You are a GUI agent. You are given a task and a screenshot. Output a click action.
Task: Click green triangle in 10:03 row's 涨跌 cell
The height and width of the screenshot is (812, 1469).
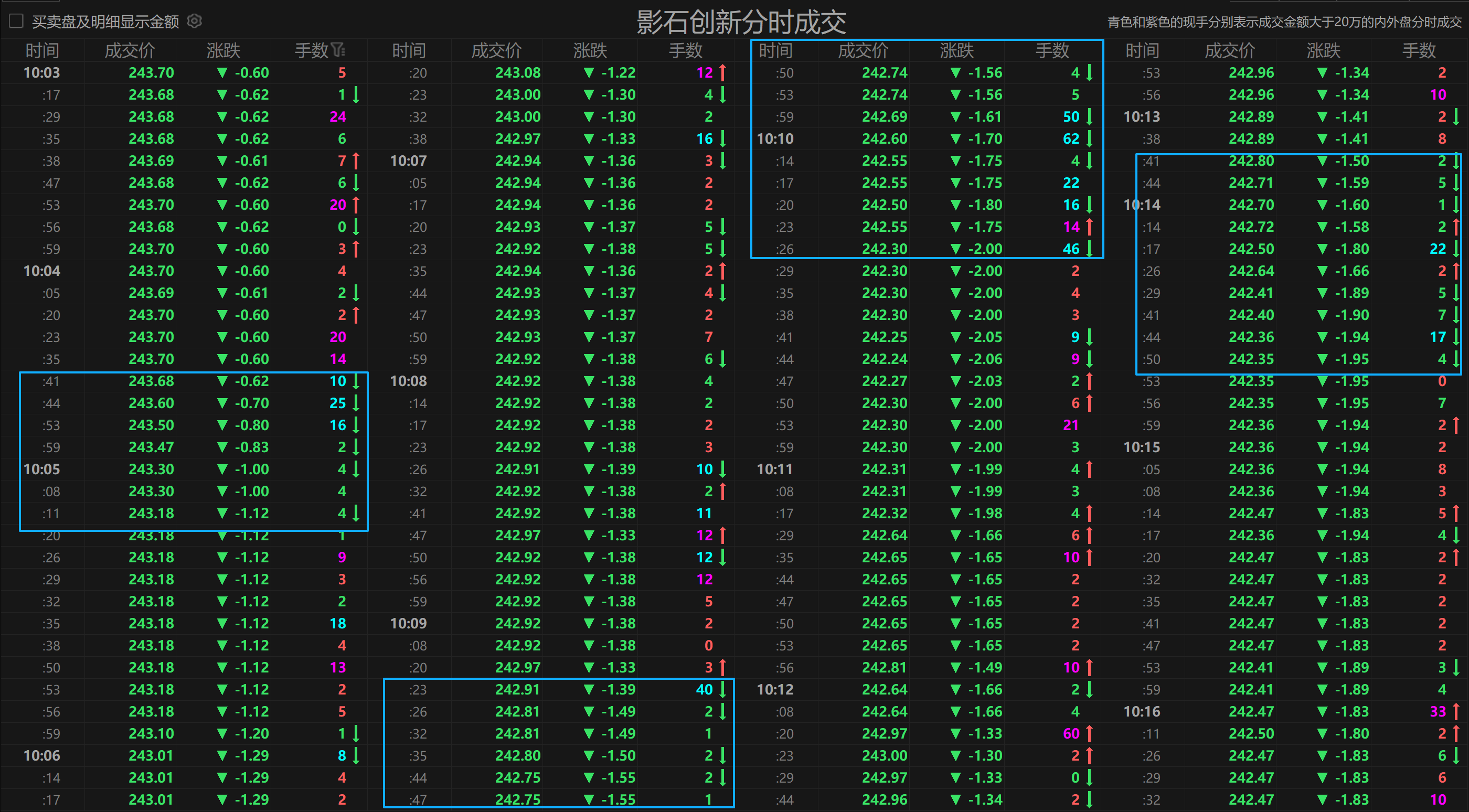[x=222, y=72]
